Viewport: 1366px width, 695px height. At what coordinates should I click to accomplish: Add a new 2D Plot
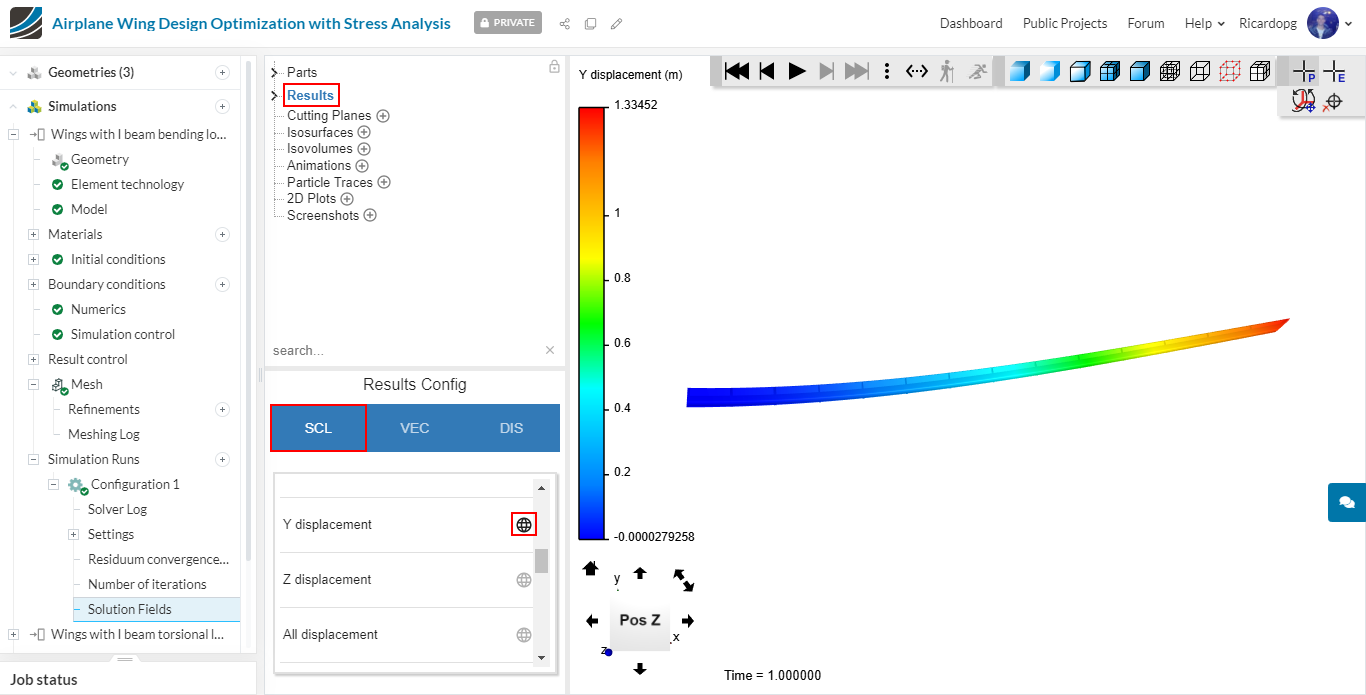coord(347,199)
